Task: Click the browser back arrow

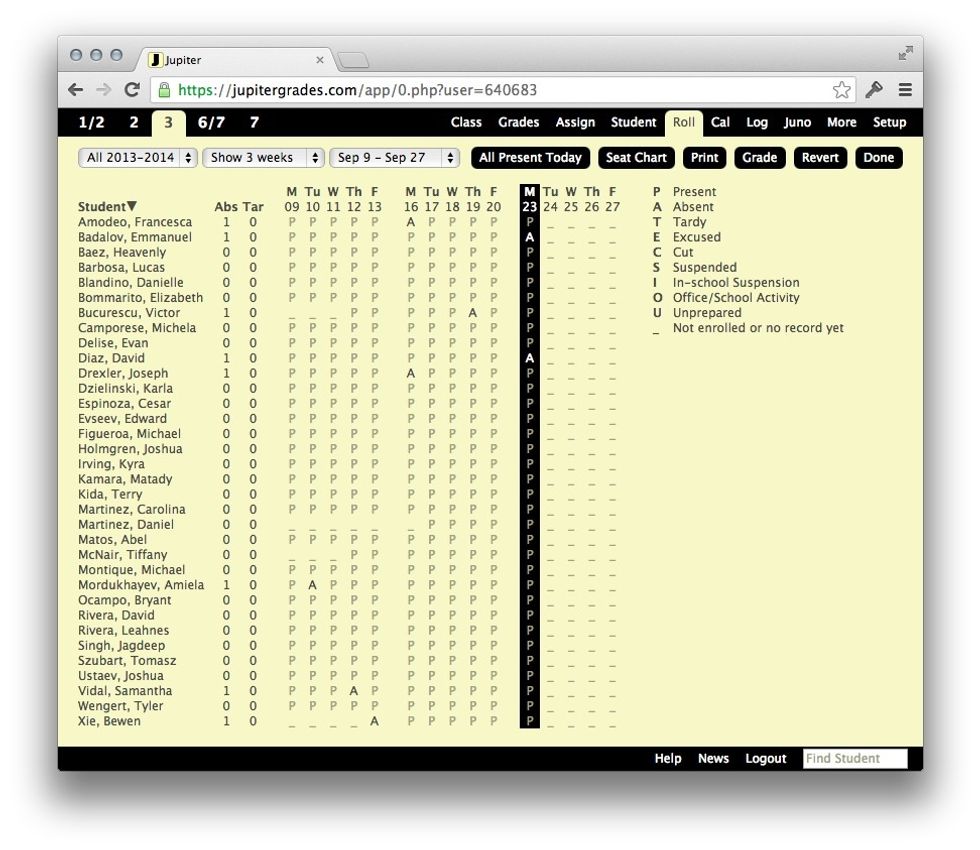Action: coord(76,90)
